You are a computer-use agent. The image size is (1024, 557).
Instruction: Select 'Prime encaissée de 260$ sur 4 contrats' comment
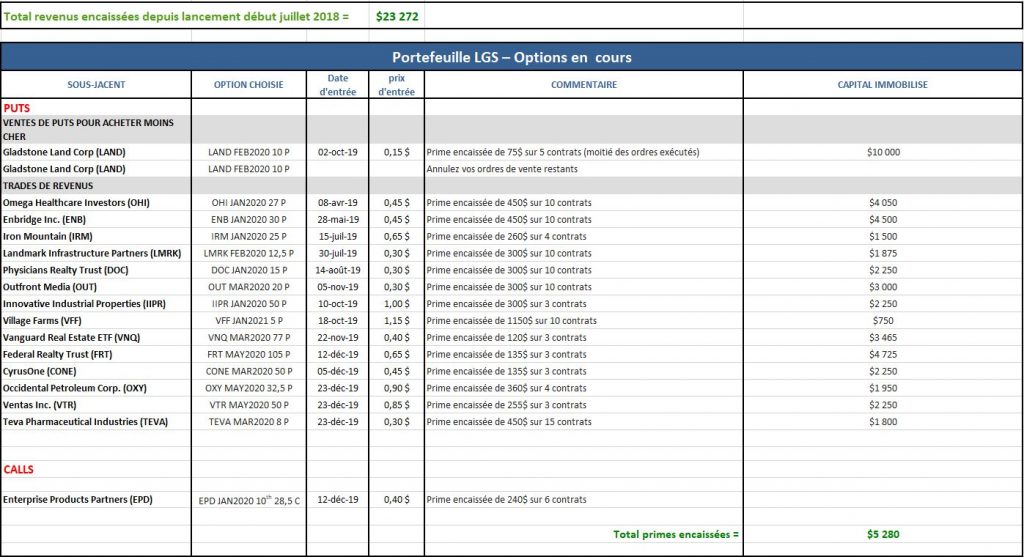click(506, 236)
